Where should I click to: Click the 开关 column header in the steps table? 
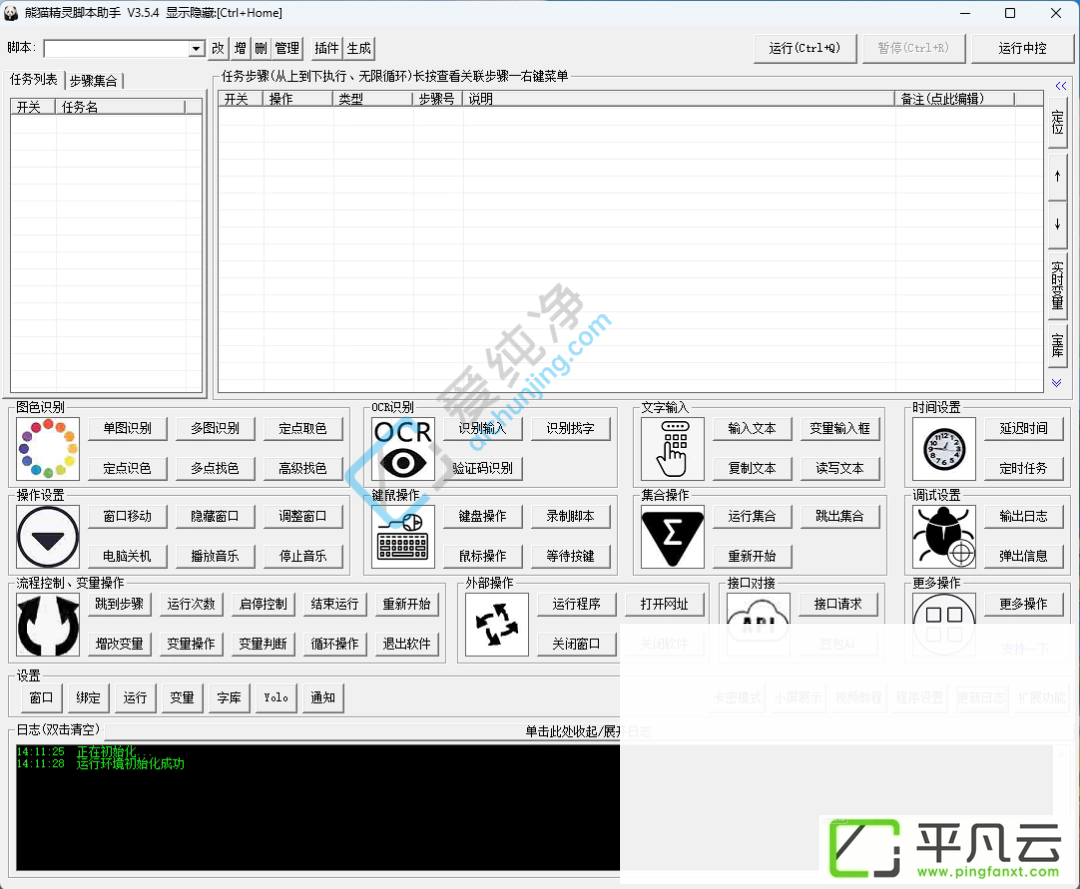pos(237,99)
